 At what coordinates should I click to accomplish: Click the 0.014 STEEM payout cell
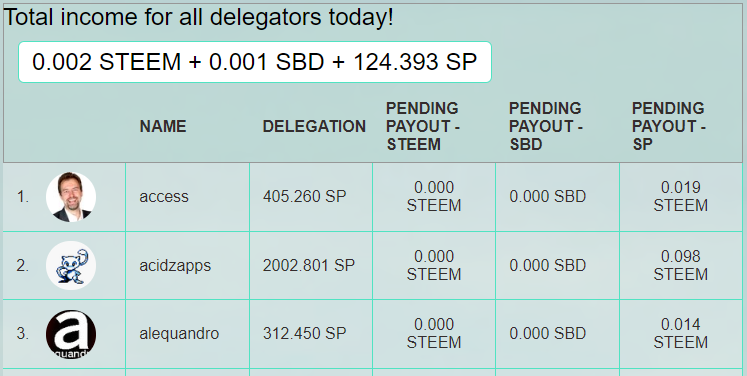point(680,334)
